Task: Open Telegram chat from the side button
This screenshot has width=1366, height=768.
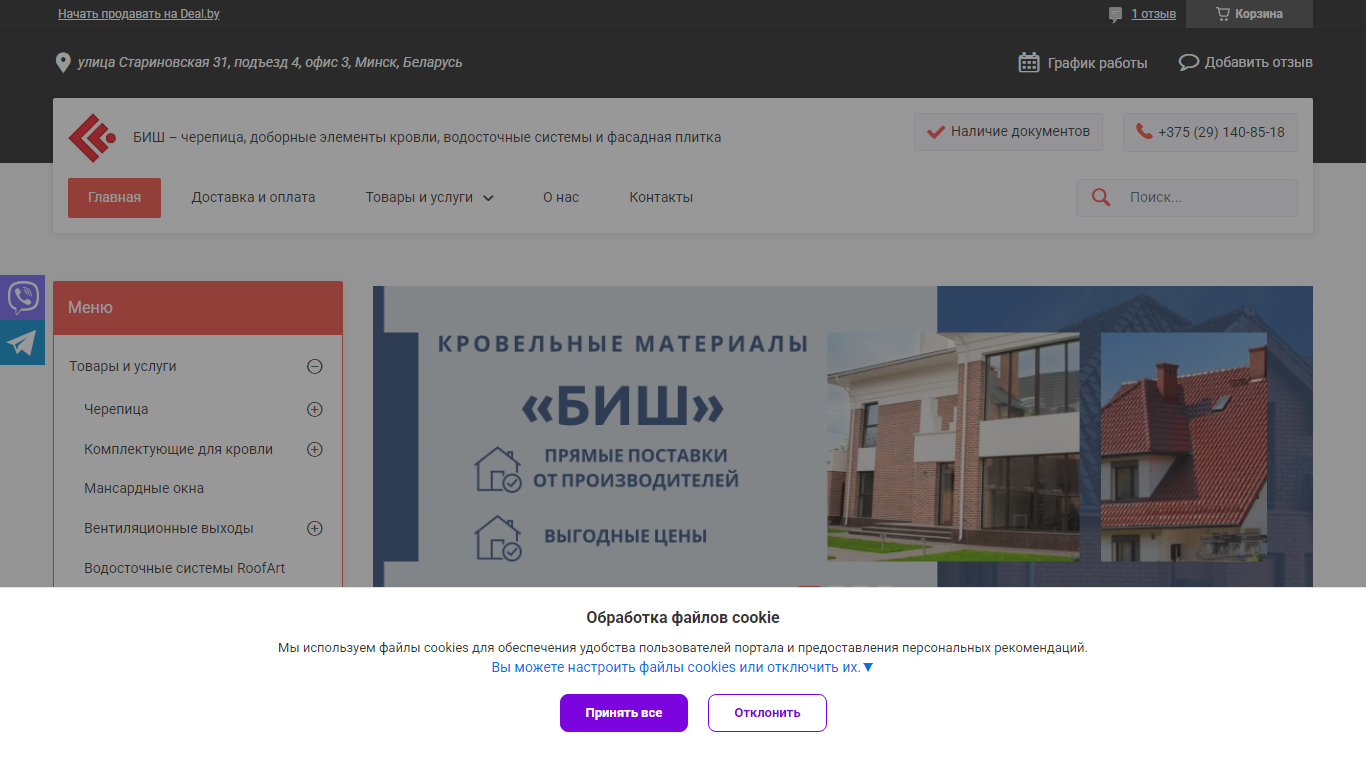Action: (x=22, y=343)
